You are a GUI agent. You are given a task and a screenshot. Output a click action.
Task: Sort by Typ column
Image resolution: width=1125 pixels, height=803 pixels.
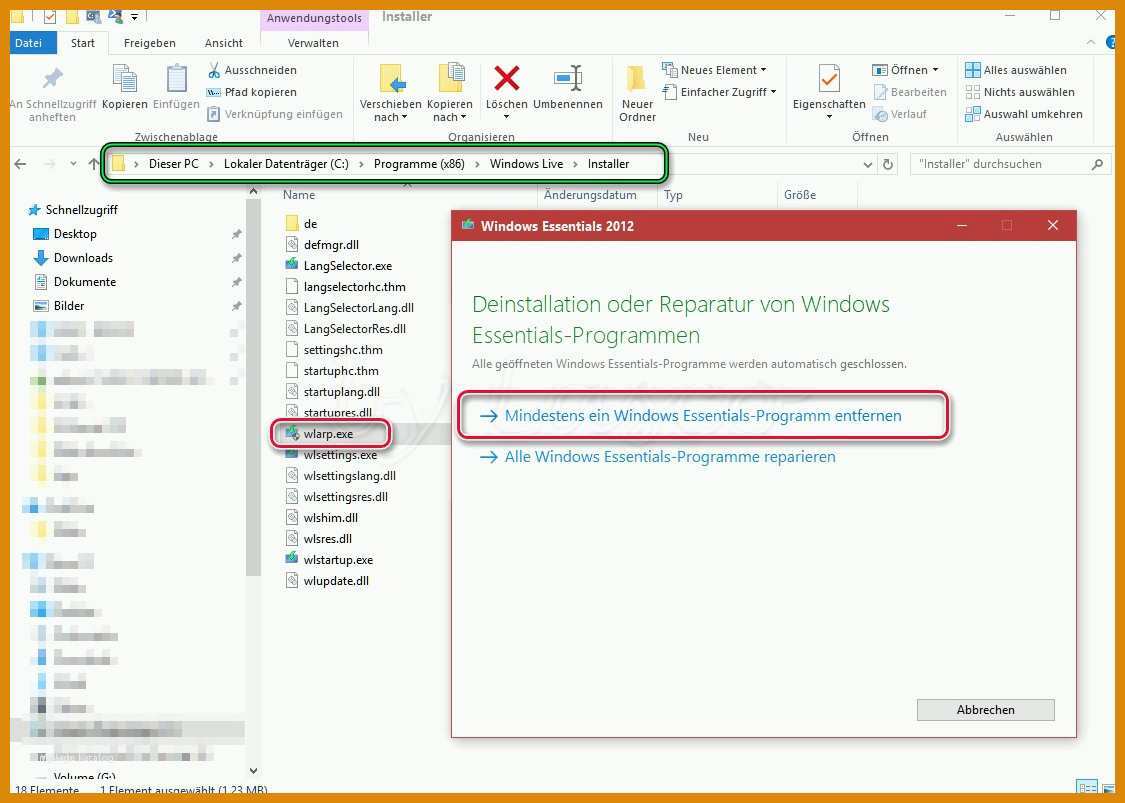coord(673,195)
